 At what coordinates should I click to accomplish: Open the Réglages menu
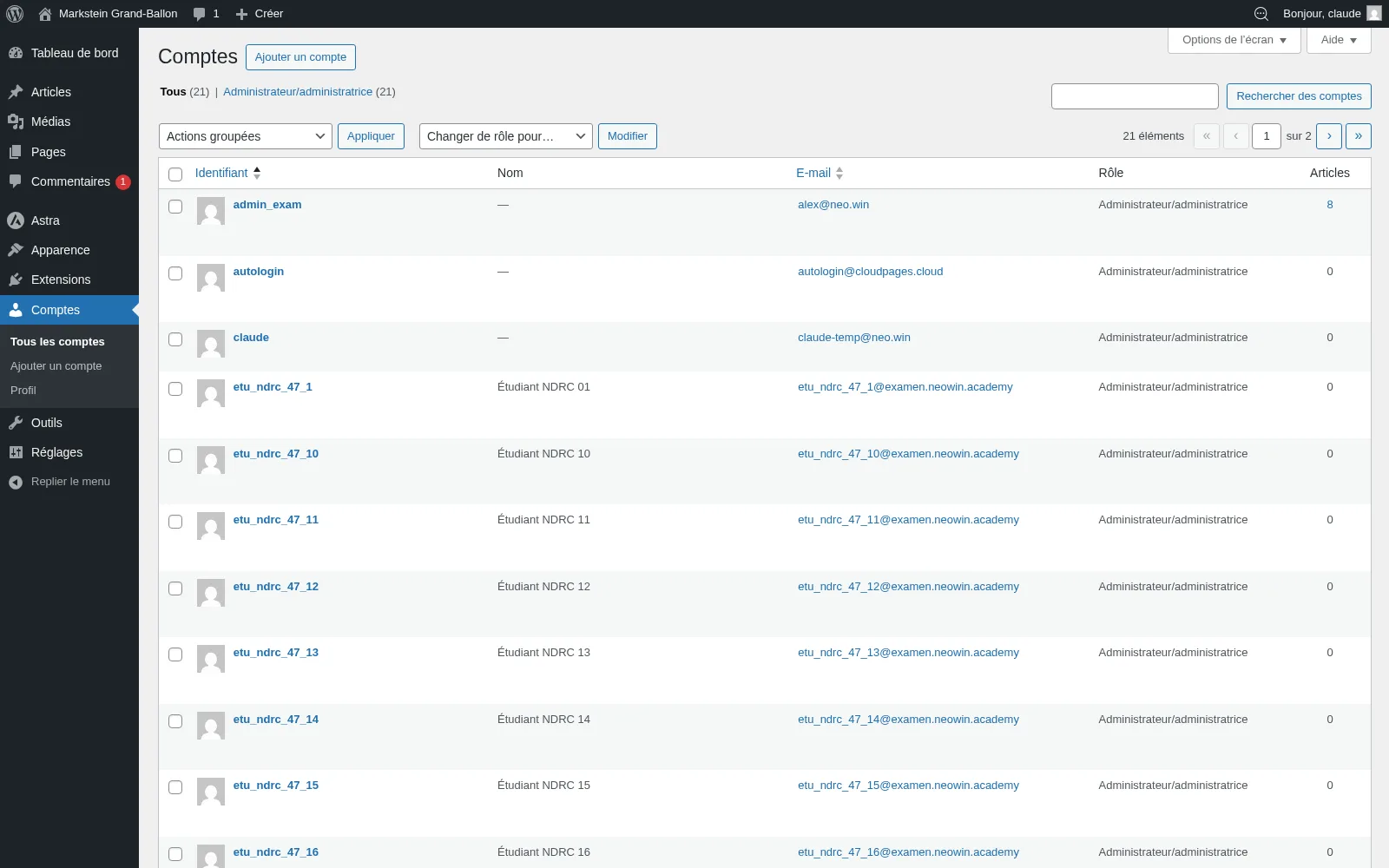69,452
